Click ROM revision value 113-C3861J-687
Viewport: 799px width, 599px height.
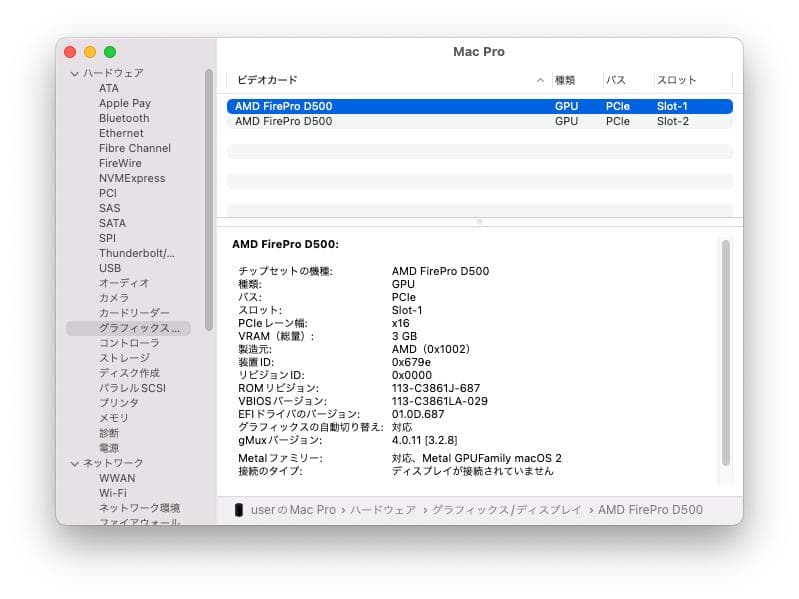(436, 389)
